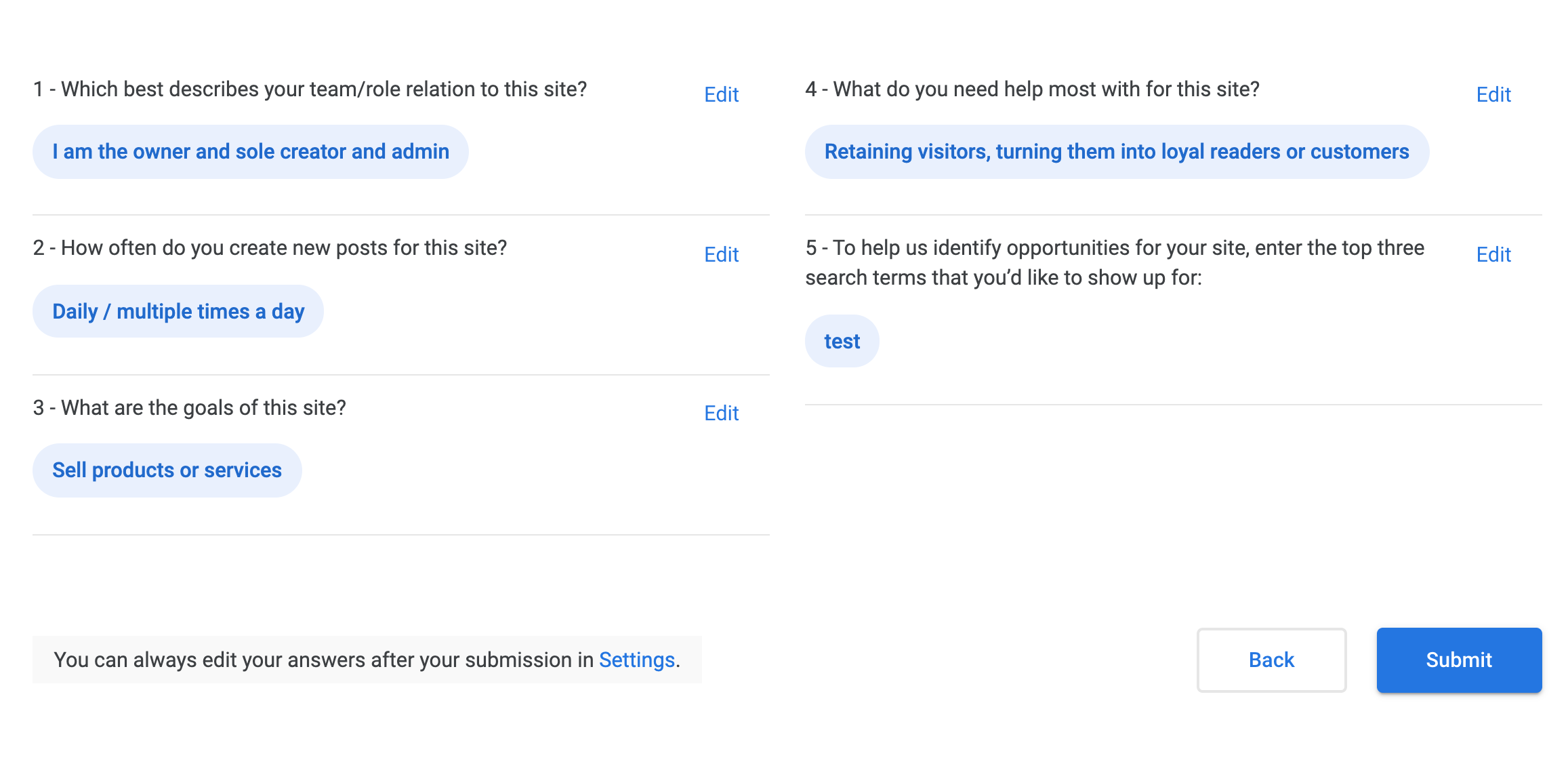Select the 'test' search term chip
Image resolution: width=1568 pixels, height=766 pixels.
[x=842, y=341]
